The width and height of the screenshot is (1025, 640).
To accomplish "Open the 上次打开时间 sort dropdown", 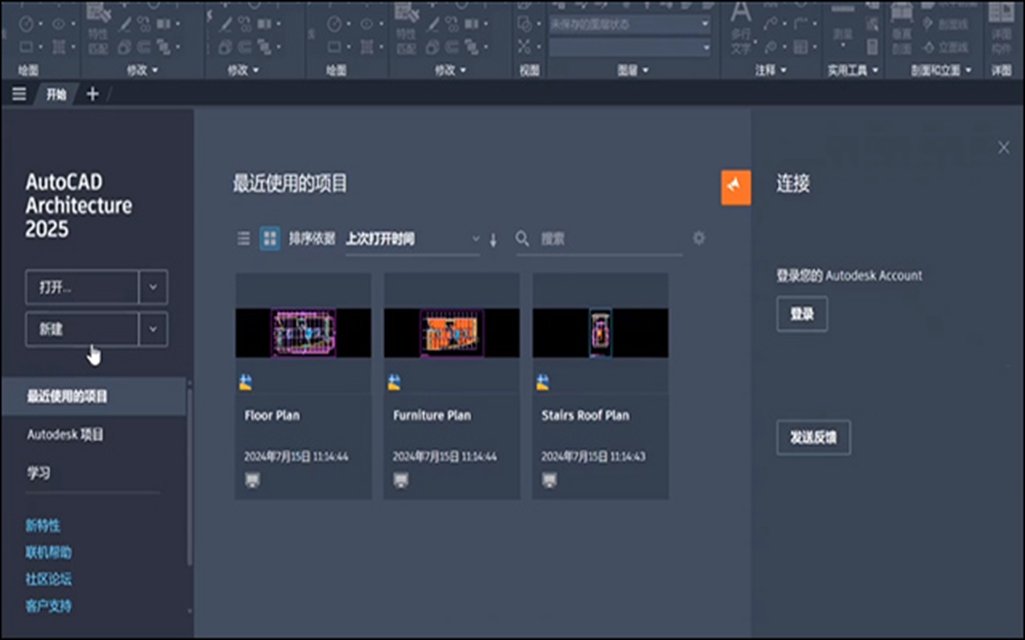I will pos(412,239).
